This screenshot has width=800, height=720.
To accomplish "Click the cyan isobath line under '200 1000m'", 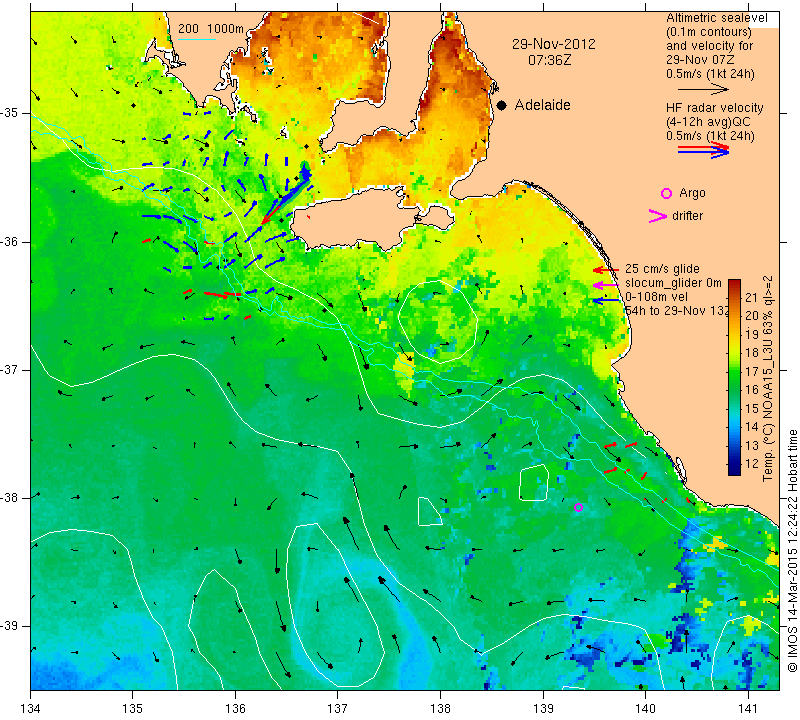I will [197, 39].
